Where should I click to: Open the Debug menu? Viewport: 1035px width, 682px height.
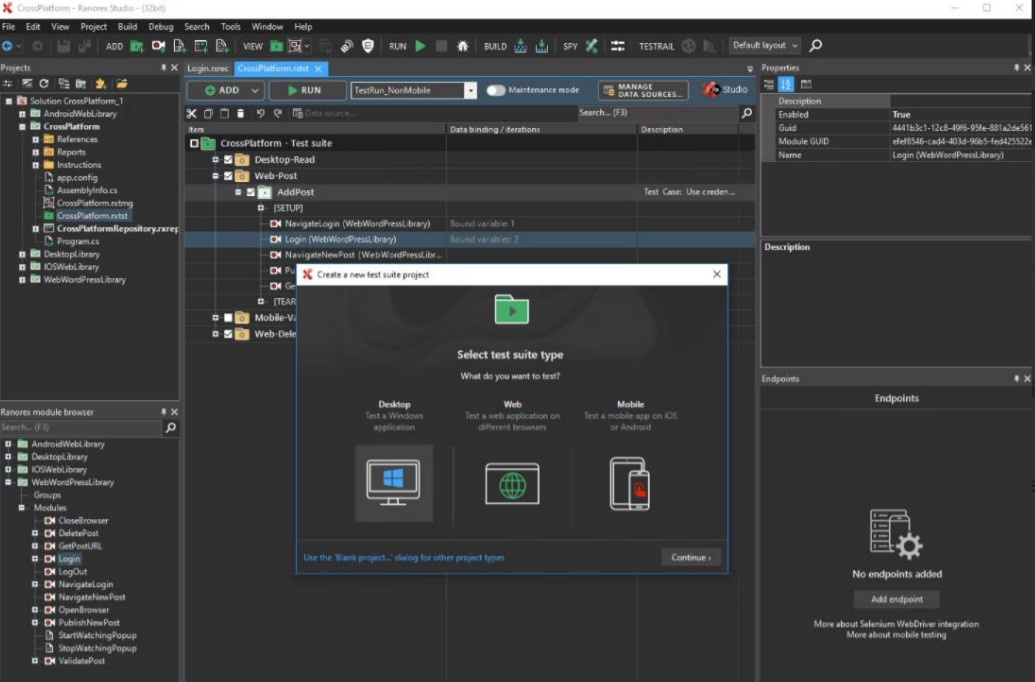click(160, 27)
